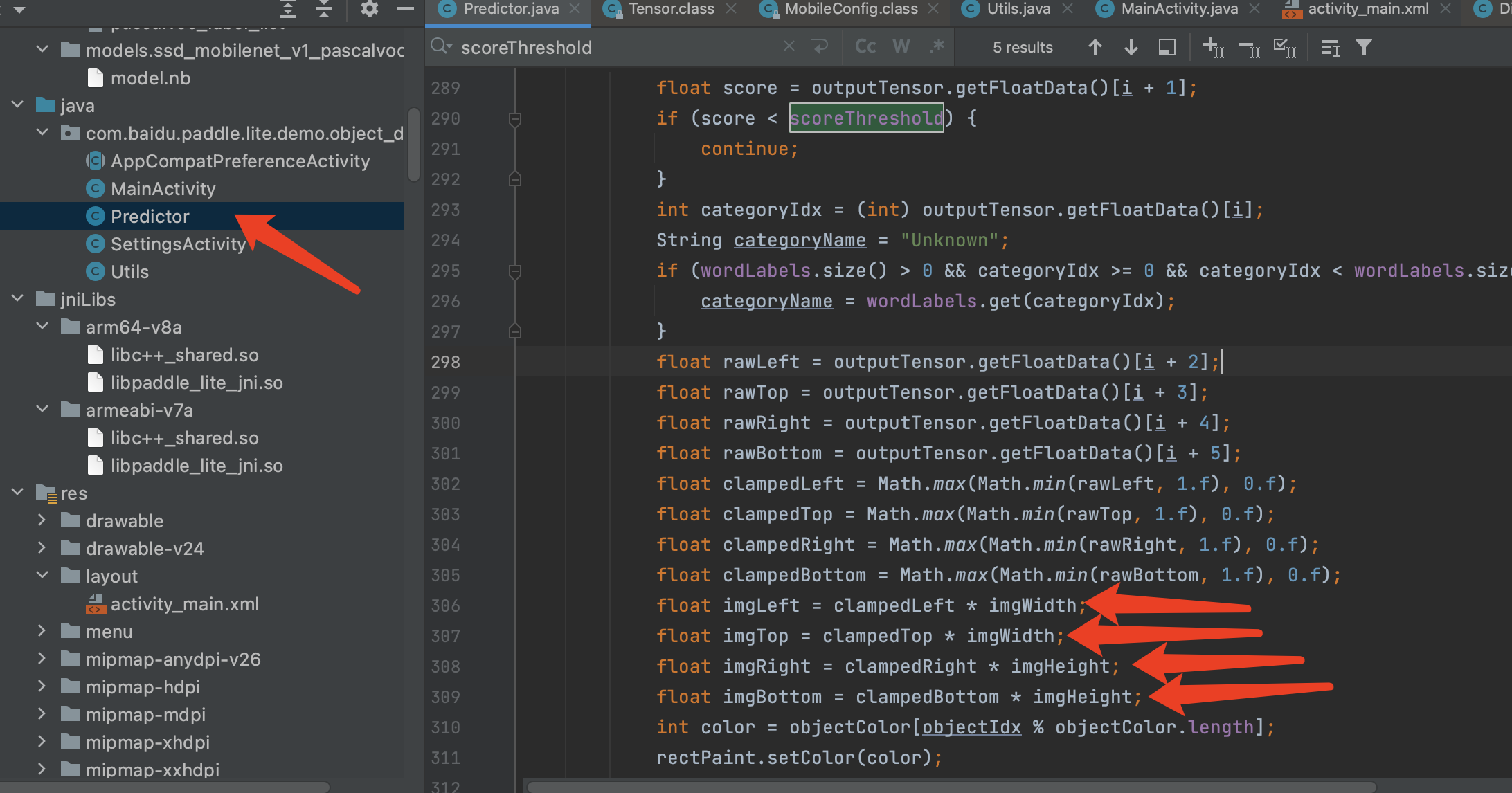This screenshot has width=1512, height=793.
Task: Collapse the jniLibs folder
Action: coord(18,299)
